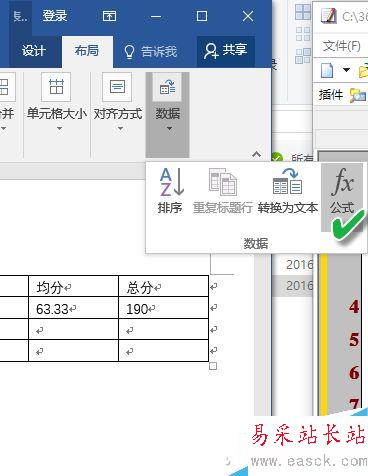Click the 重复标题行 icon
This screenshot has height=476, width=368.
coord(223,182)
